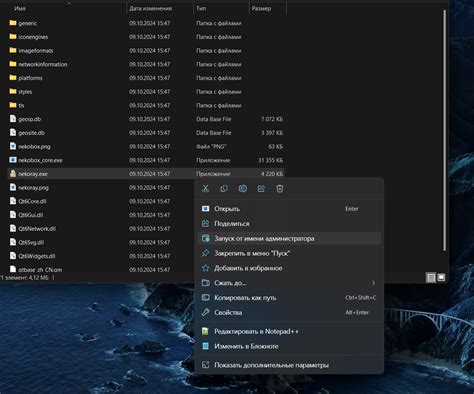Select Копировать как путь
The width and height of the screenshot is (474, 394).
(289, 298)
